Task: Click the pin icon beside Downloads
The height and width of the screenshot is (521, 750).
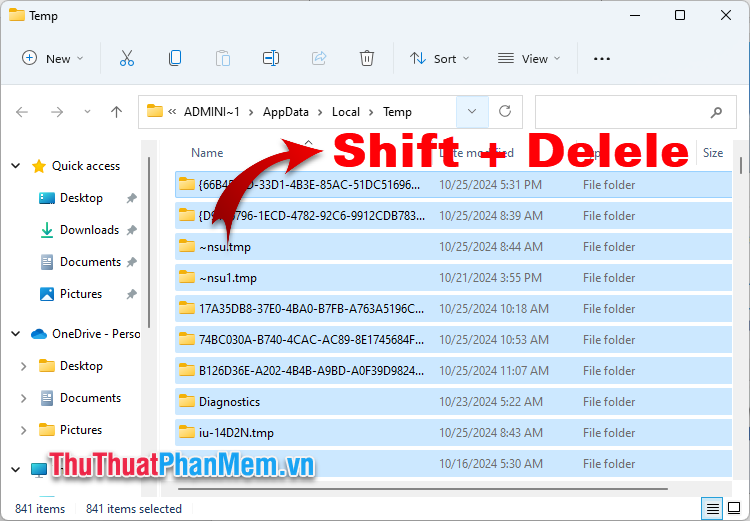Action: pos(132,230)
